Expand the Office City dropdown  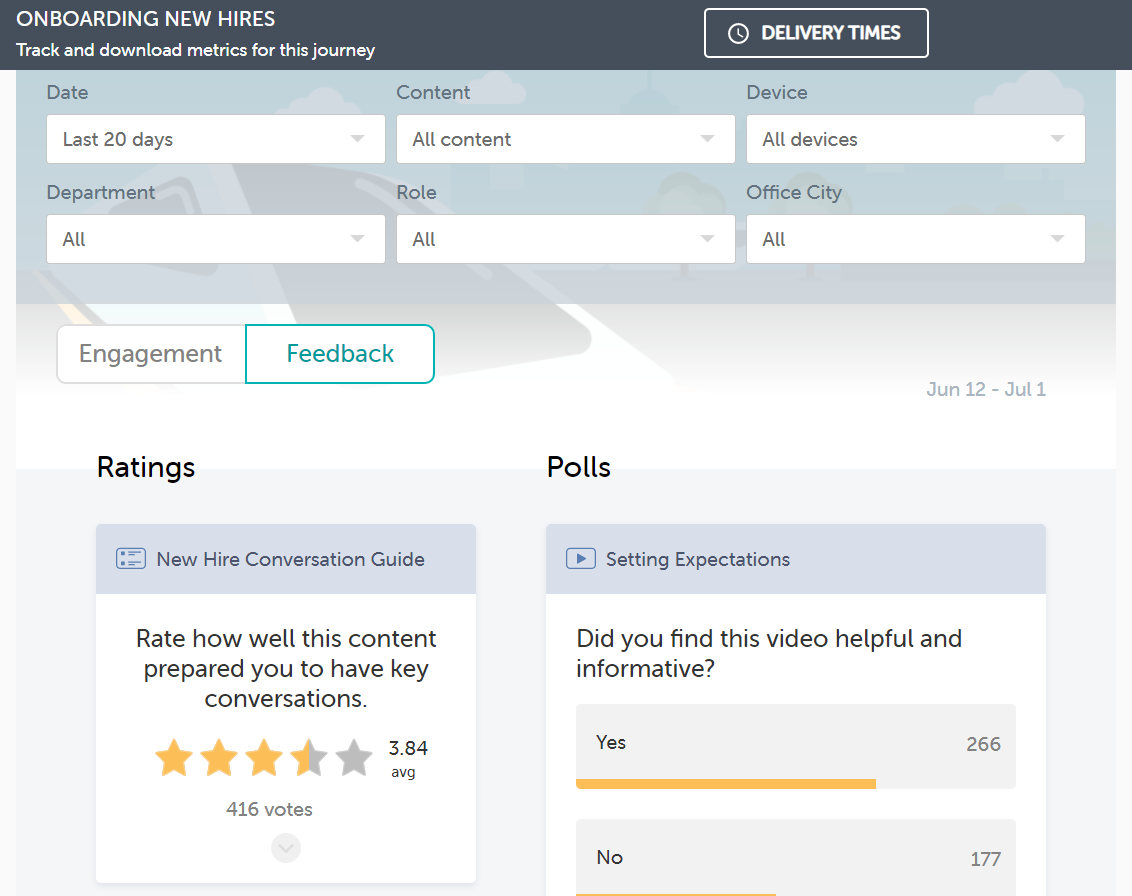[915, 239]
